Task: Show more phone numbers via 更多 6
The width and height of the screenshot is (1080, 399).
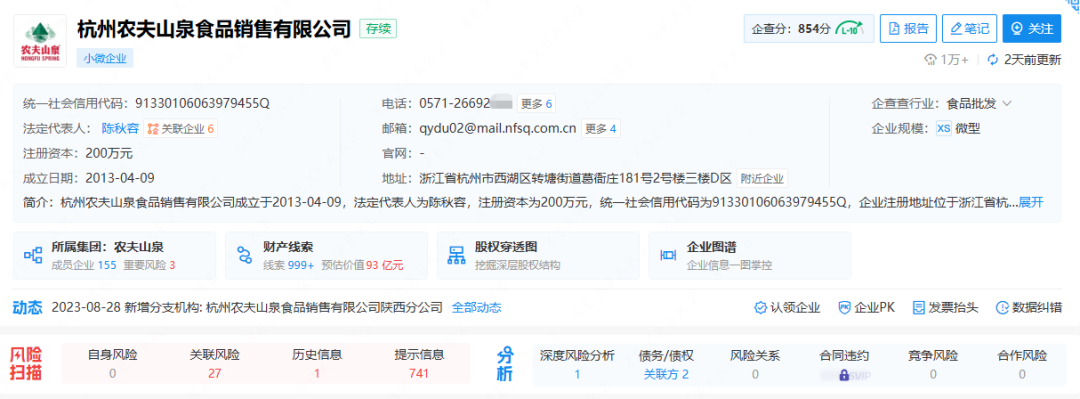Action: [537, 104]
